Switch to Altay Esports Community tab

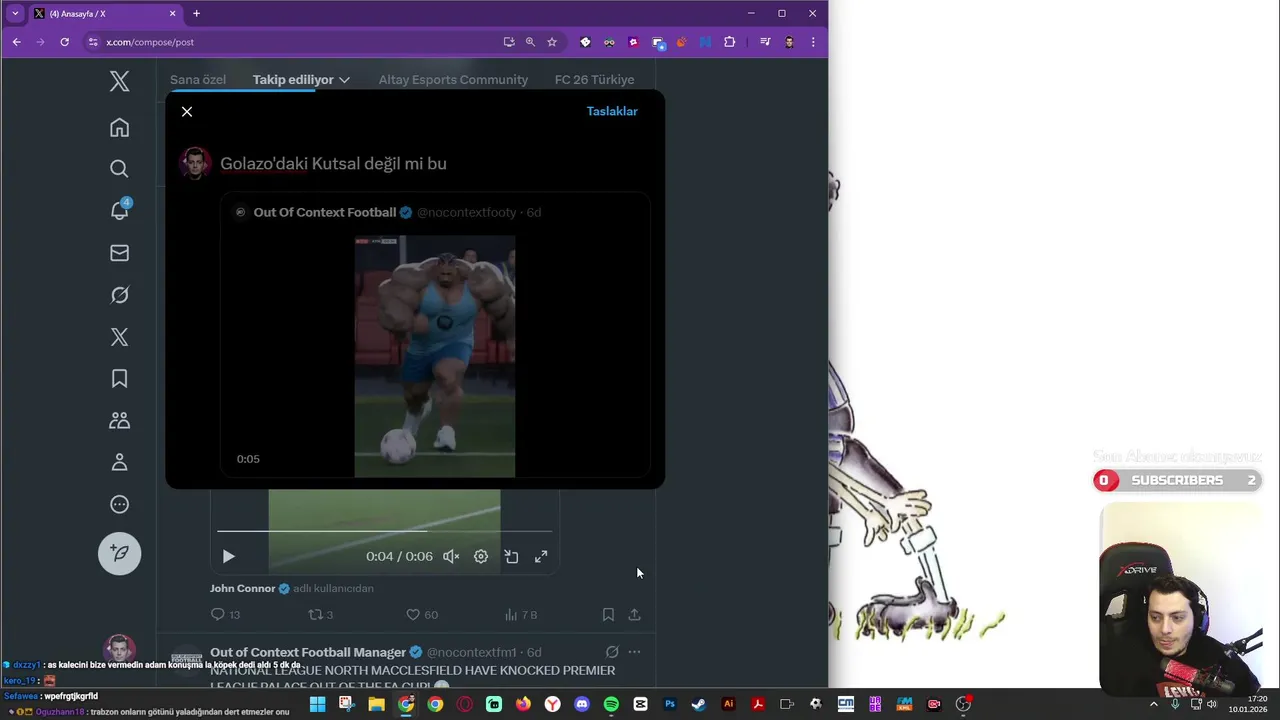click(x=453, y=80)
